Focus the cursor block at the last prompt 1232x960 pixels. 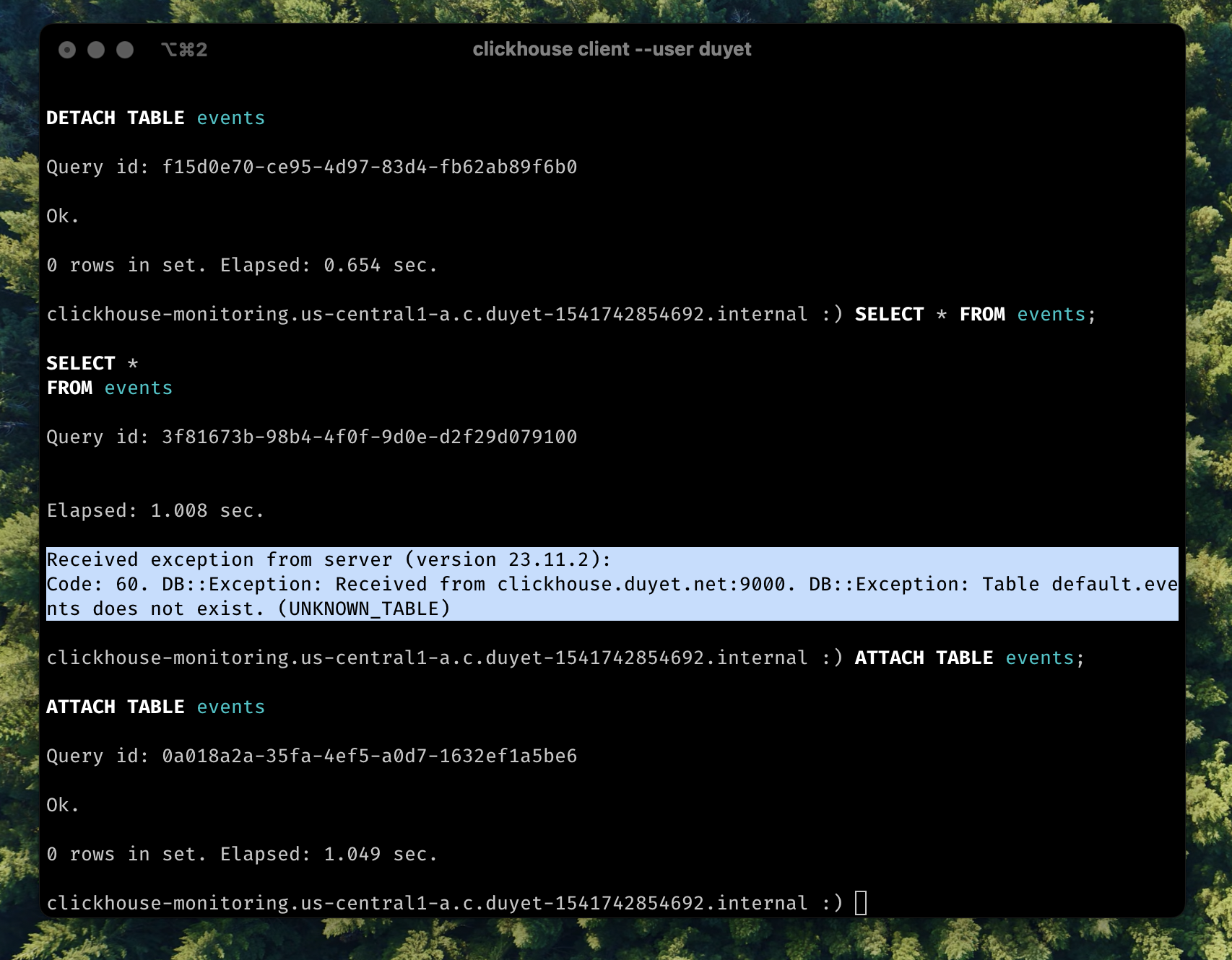[x=860, y=903]
